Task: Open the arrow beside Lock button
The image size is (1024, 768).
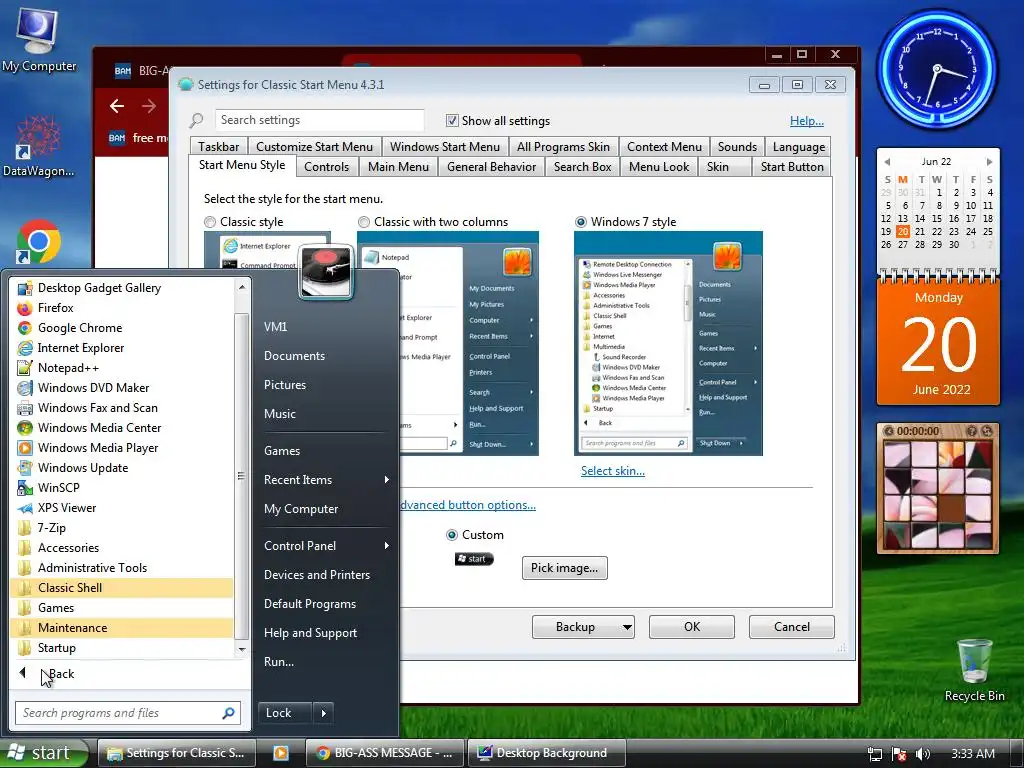Action: point(324,713)
